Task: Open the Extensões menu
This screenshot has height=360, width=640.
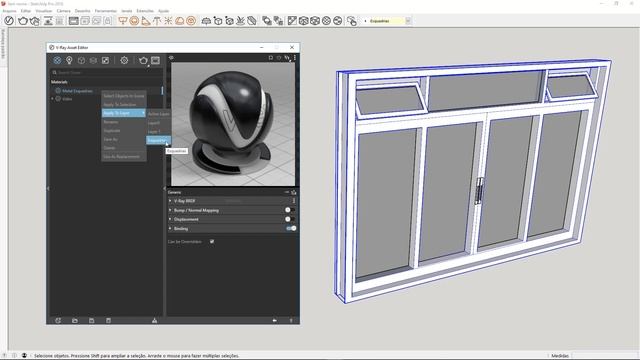Action: 145,11
